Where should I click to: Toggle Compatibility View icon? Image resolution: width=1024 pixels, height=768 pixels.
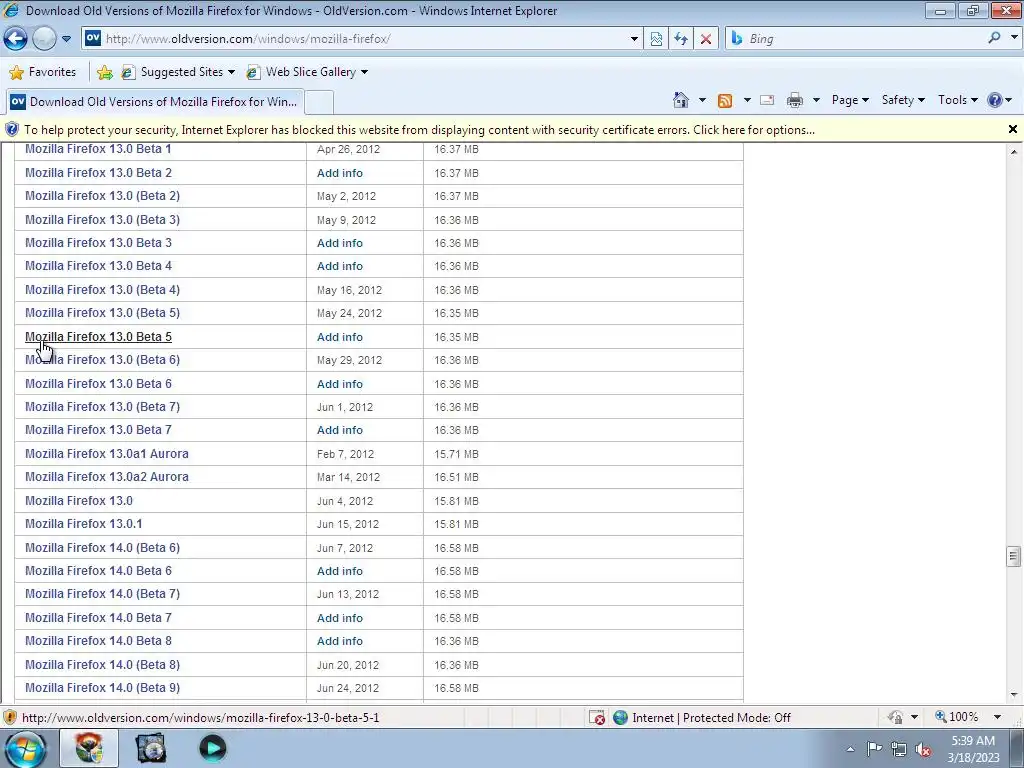[x=656, y=39]
